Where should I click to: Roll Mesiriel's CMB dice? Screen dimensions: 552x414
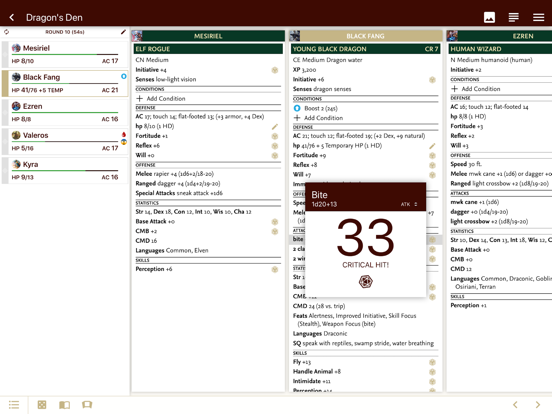275,231
